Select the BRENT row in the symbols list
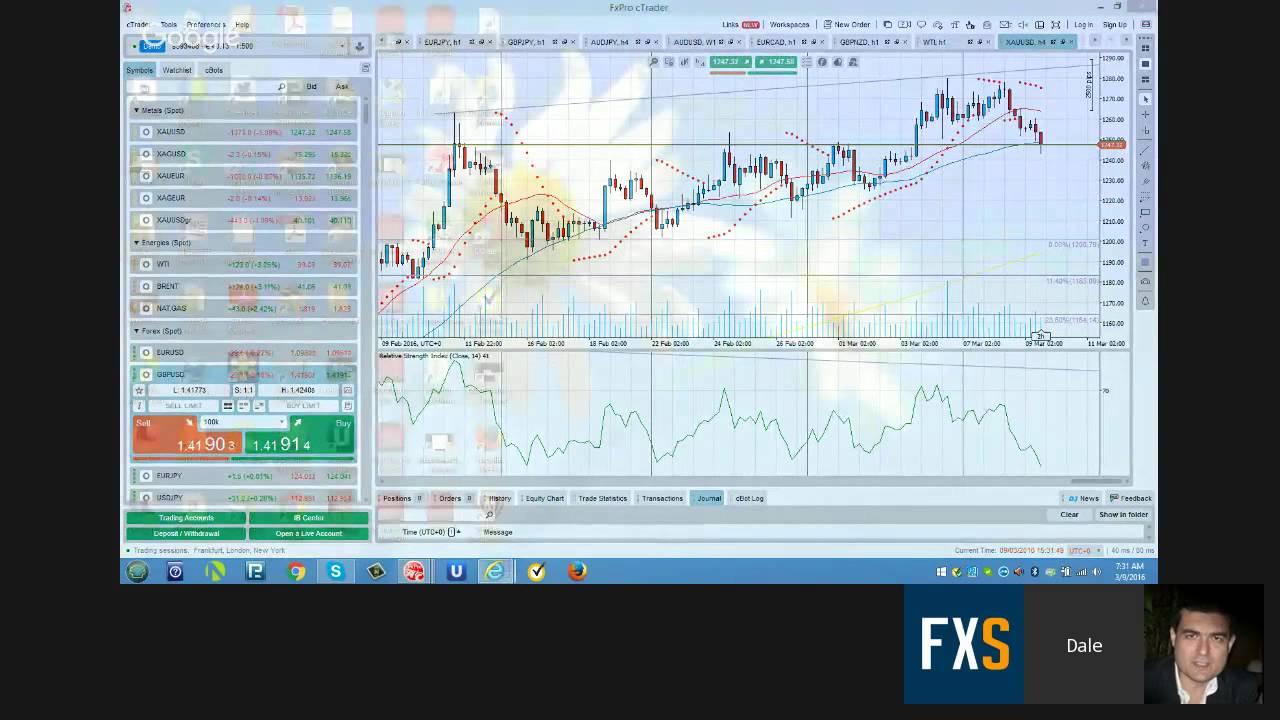This screenshot has height=720, width=1280. coord(245,286)
